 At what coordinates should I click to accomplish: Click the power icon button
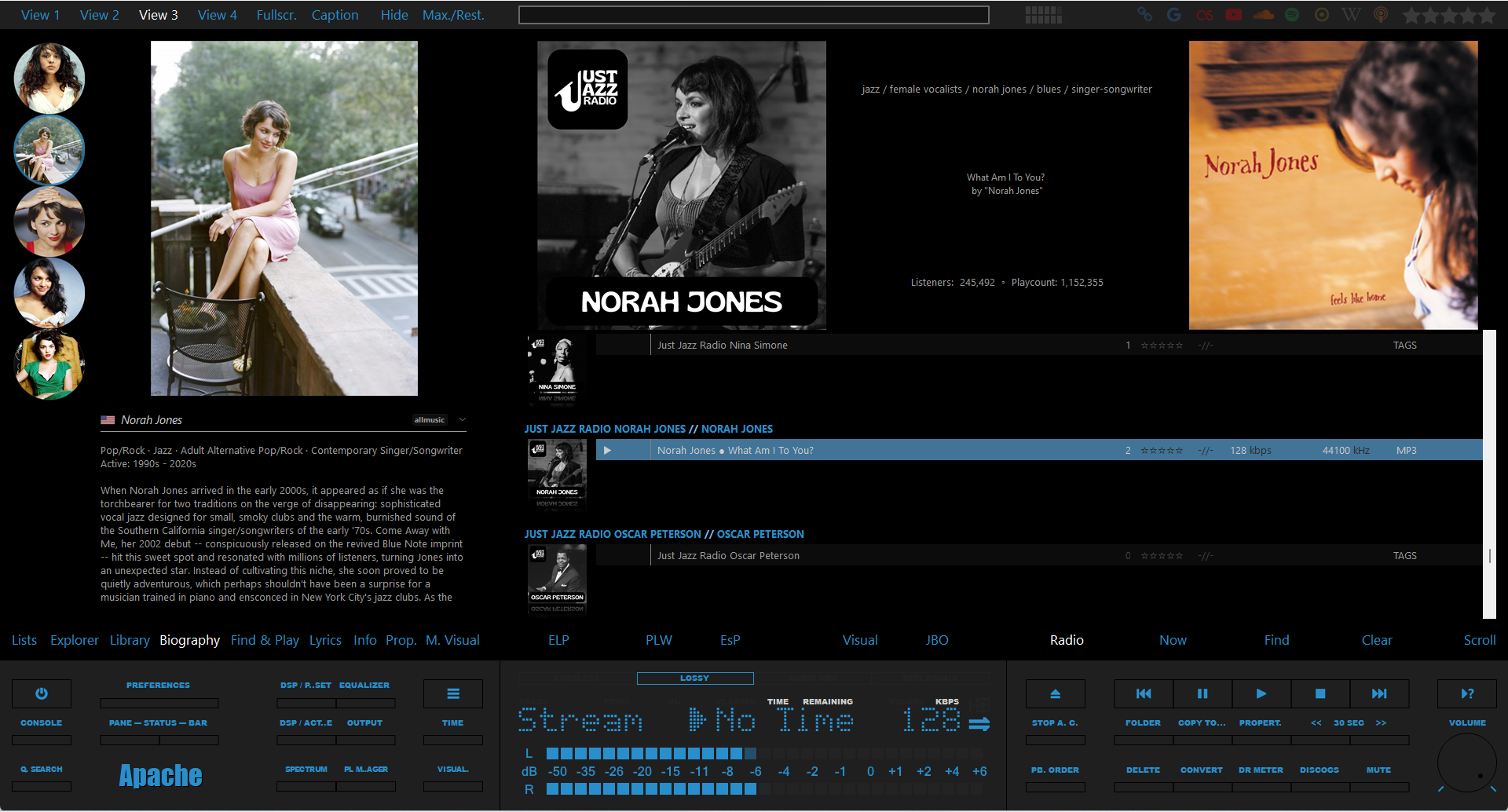point(42,693)
